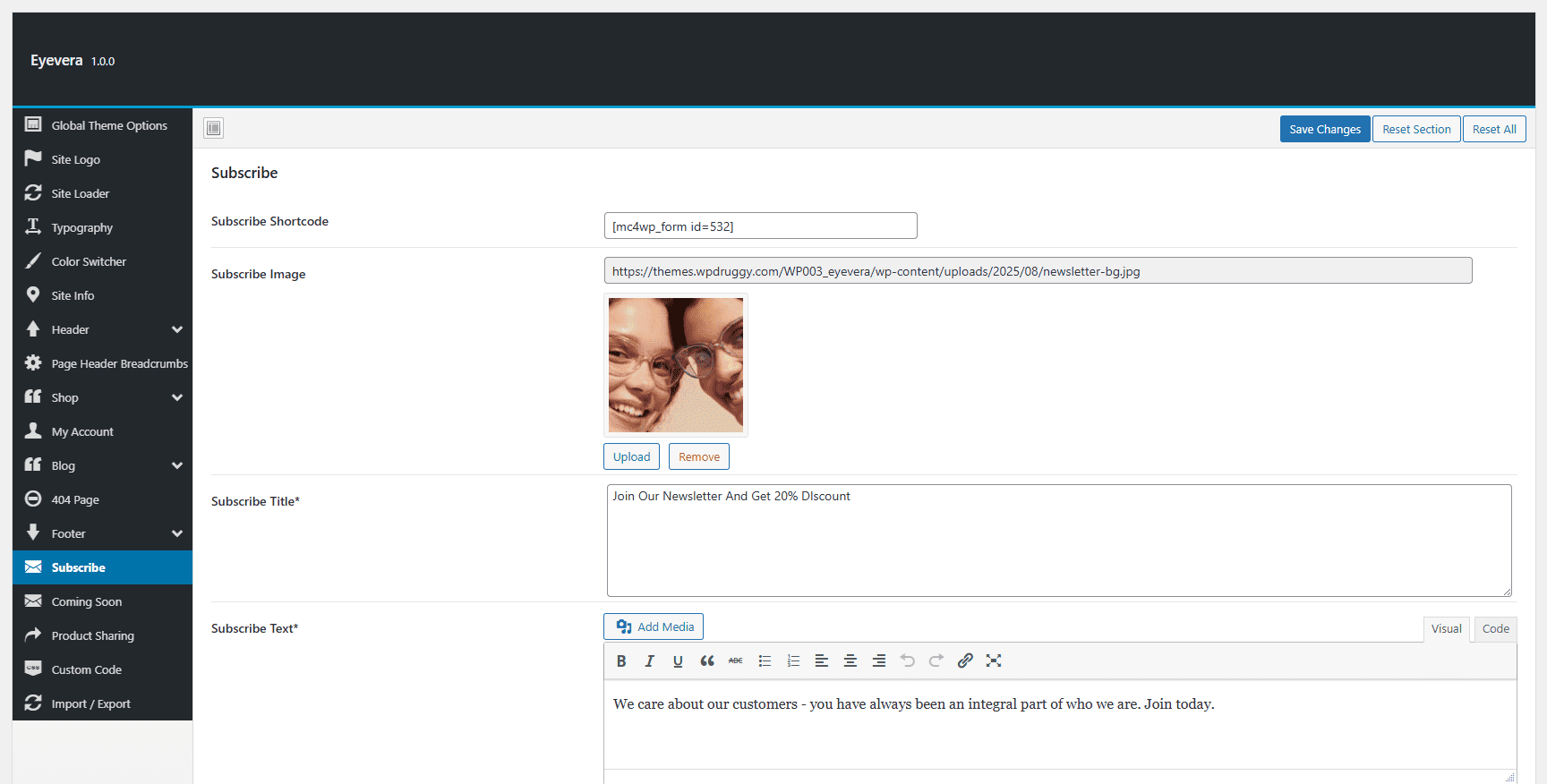Screen dimensions: 1547x784
Task: Apply strikethrough formatting
Action: 736,660
